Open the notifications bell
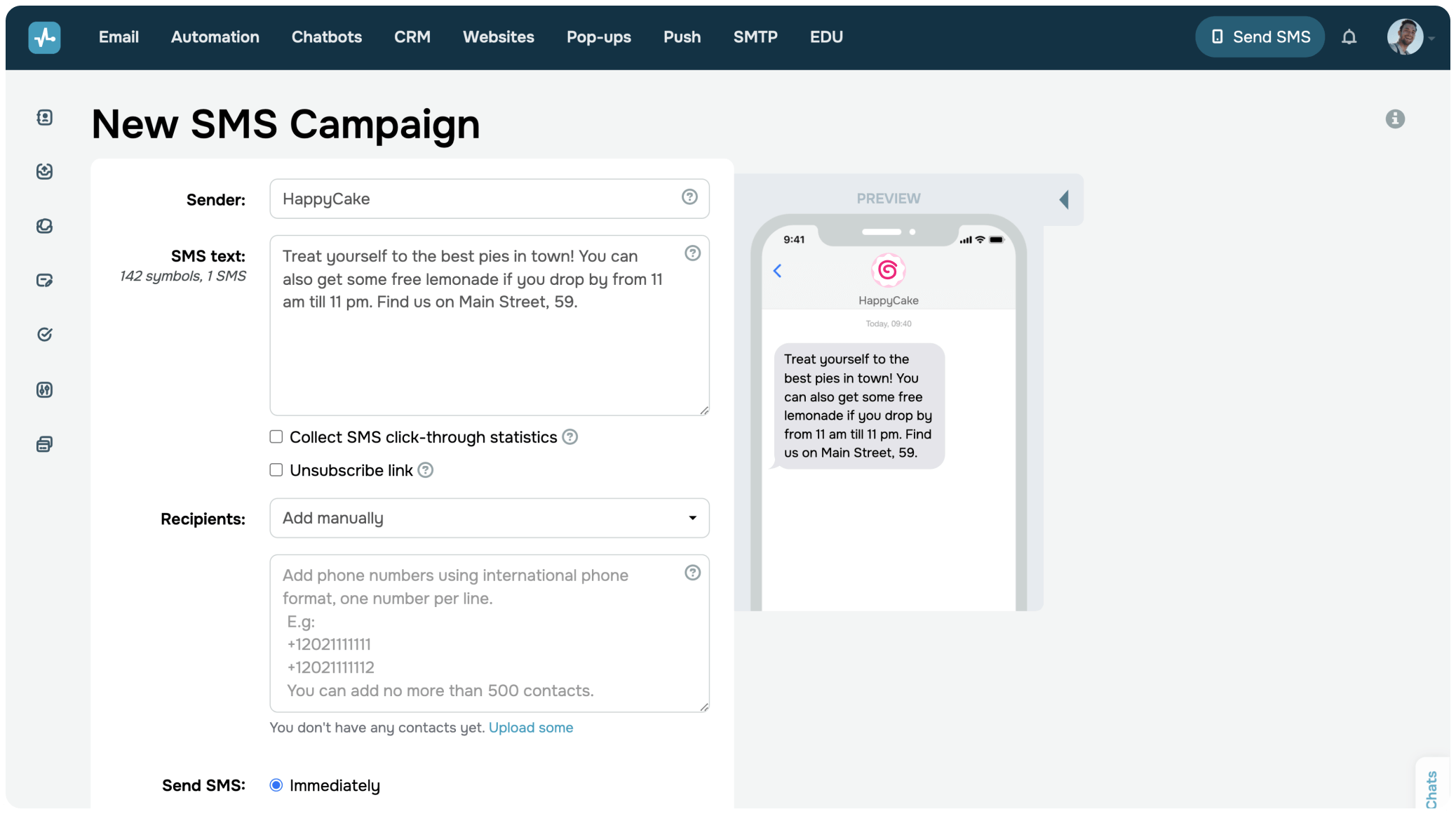The height and width of the screenshot is (814, 1456). 1349,37
